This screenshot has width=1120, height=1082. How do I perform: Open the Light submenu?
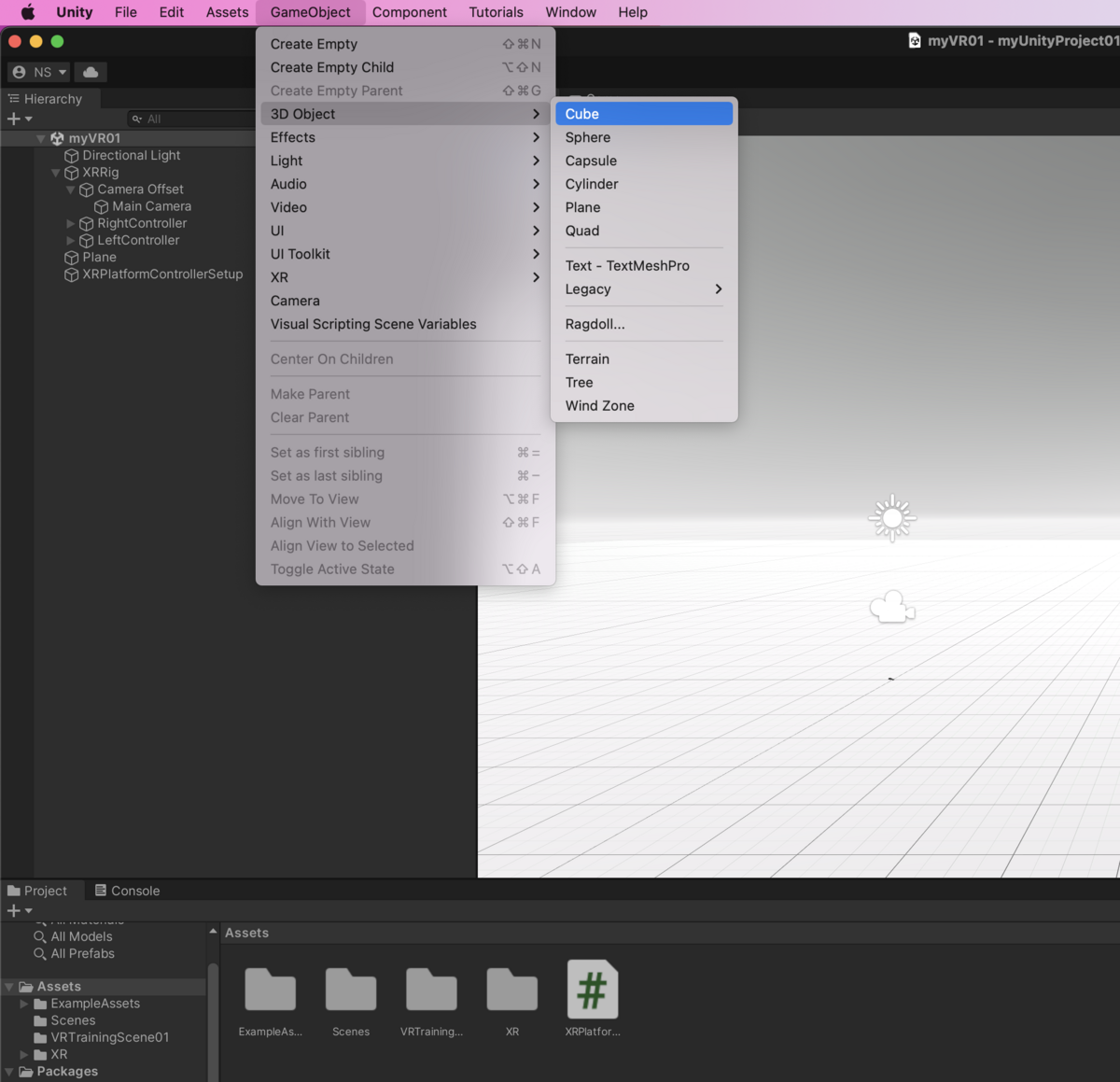pos(405,161)
